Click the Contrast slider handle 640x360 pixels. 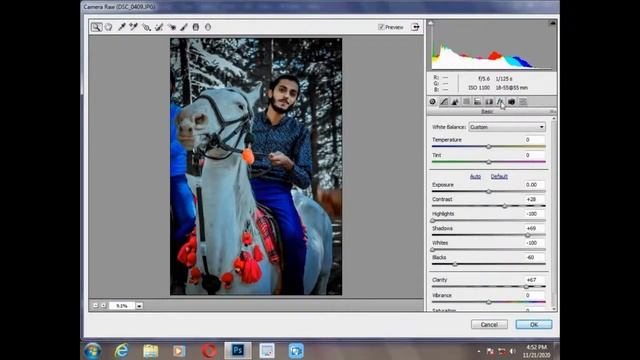pos(504,206)
